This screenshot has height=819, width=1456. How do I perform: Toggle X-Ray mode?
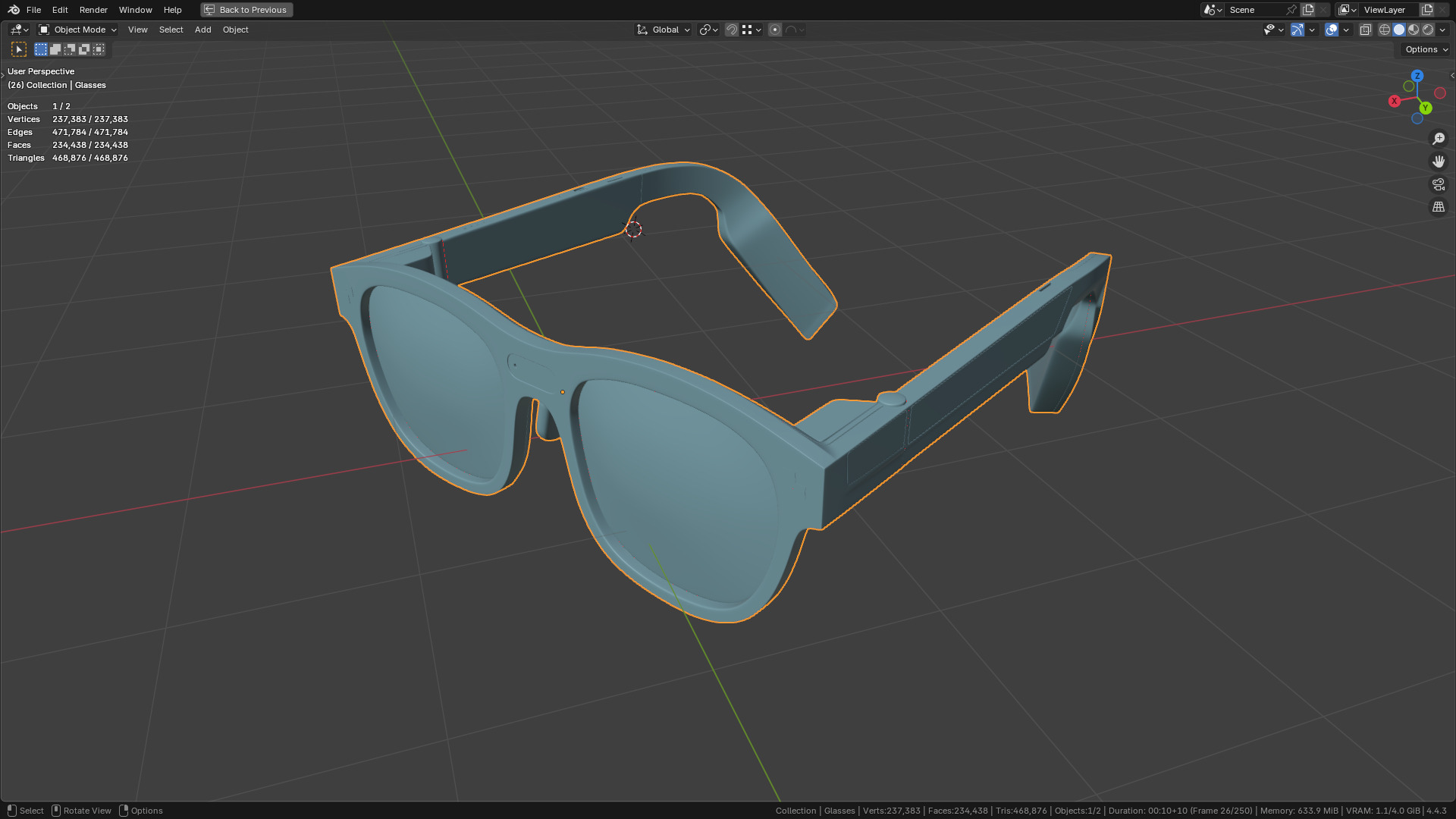click(1365, 30)
